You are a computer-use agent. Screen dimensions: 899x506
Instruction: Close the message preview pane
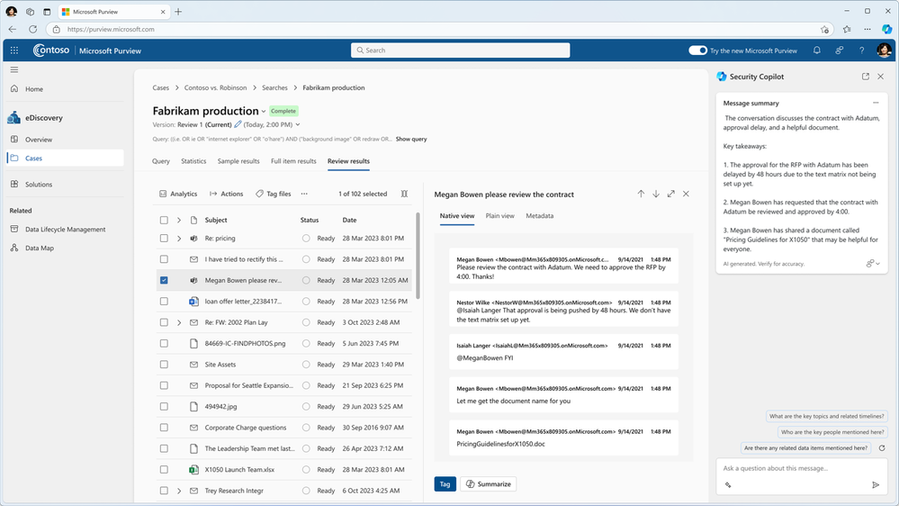tap(686, 194)
